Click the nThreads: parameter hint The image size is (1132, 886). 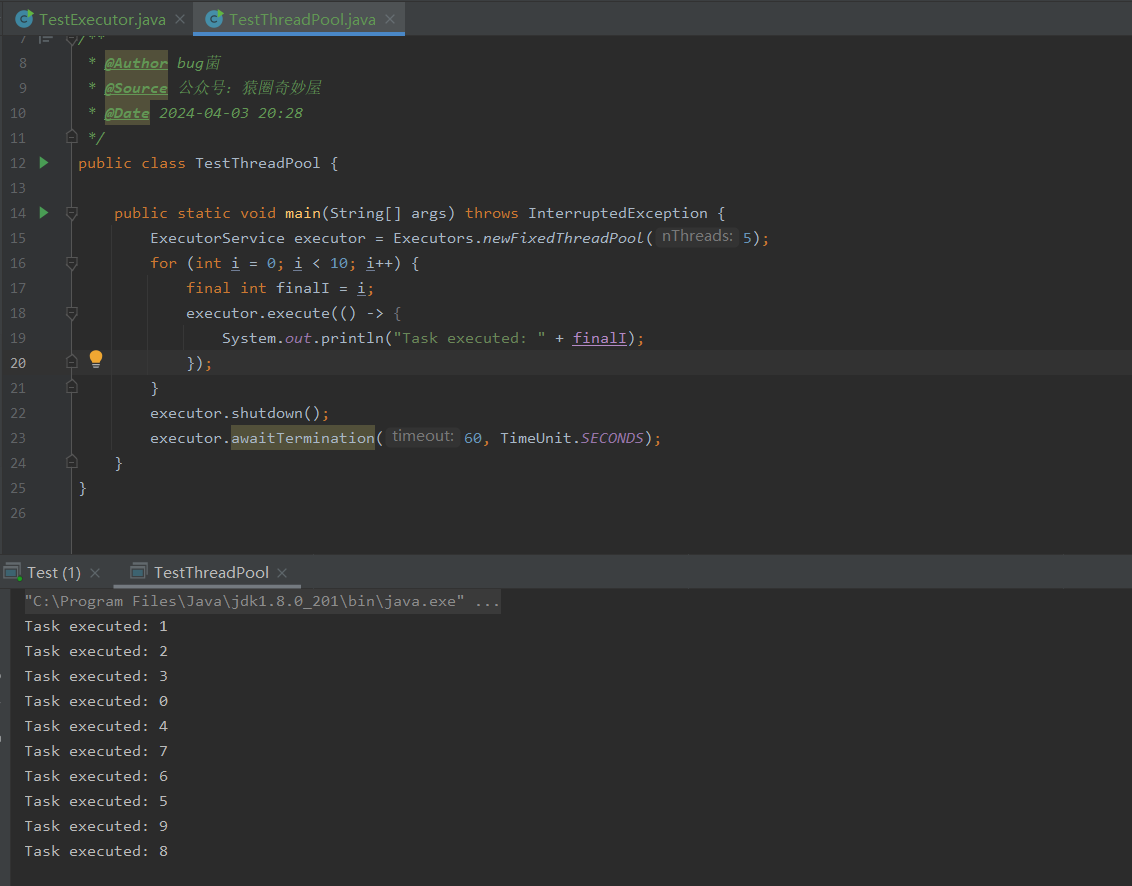[697, 237]
